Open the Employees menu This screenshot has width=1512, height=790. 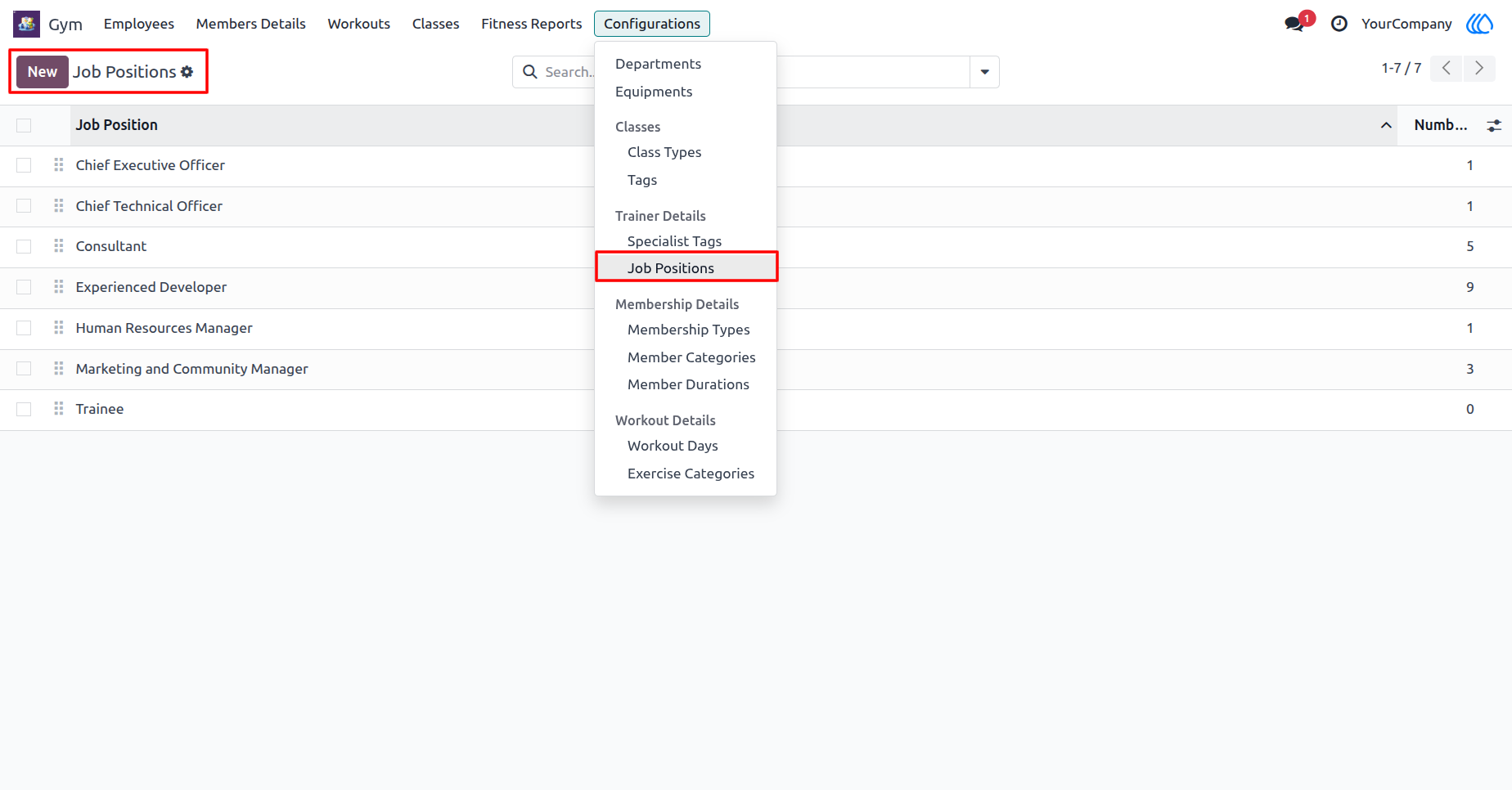point(139,24)
